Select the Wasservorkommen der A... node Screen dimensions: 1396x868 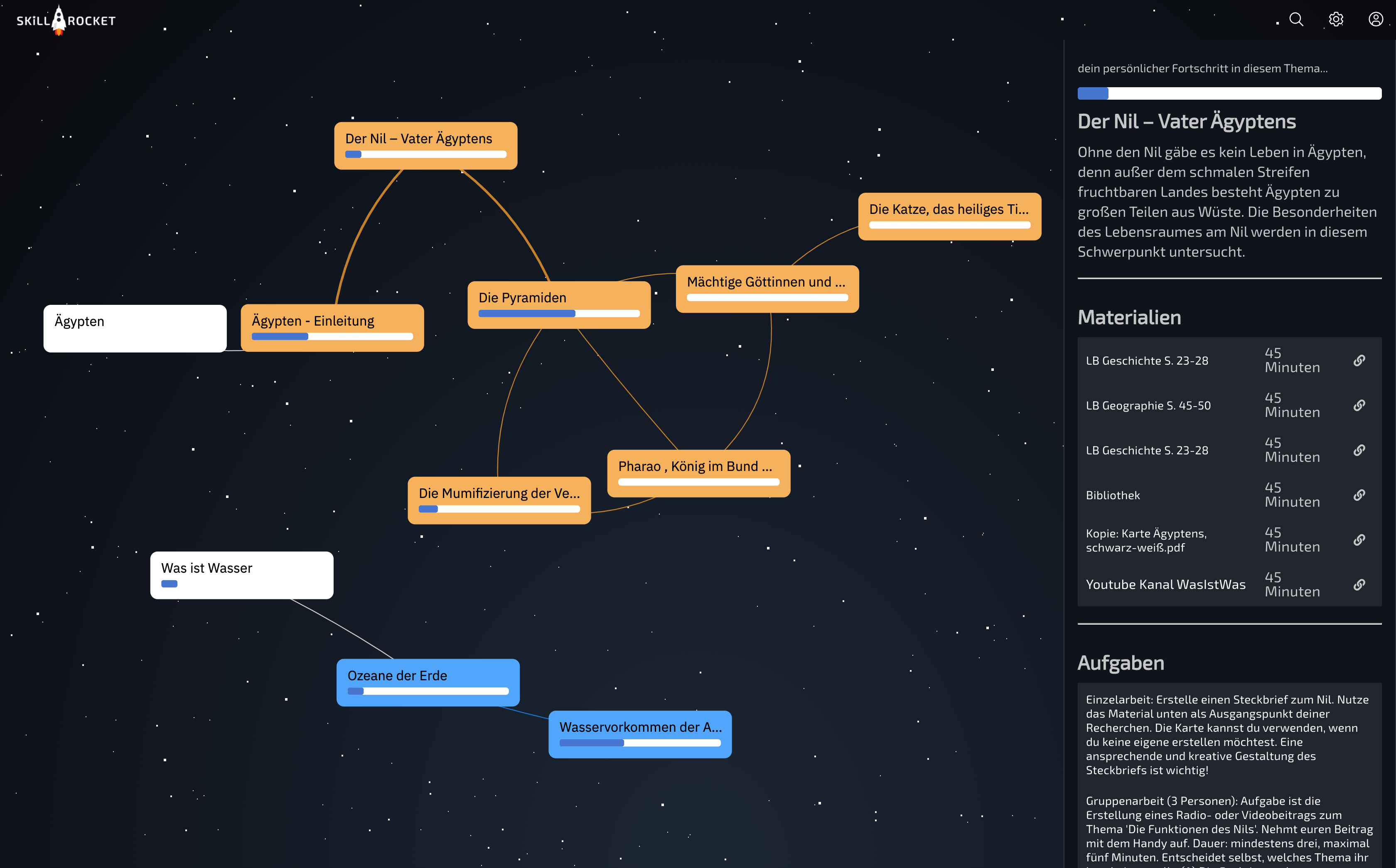640,734
